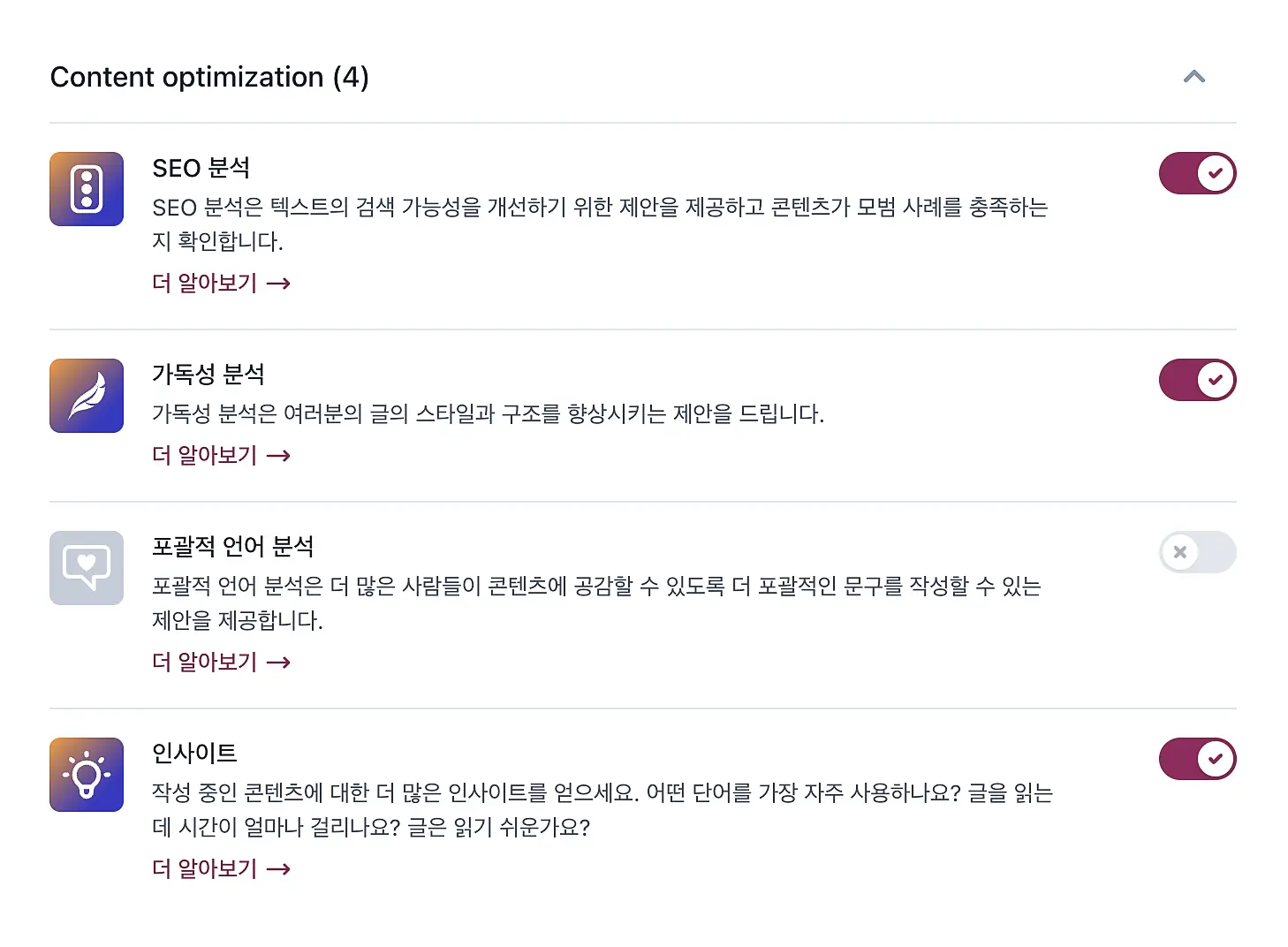Collapse the Content optimization section chevron
This screenshot has height=947, width=1288.
(1194, 77)
